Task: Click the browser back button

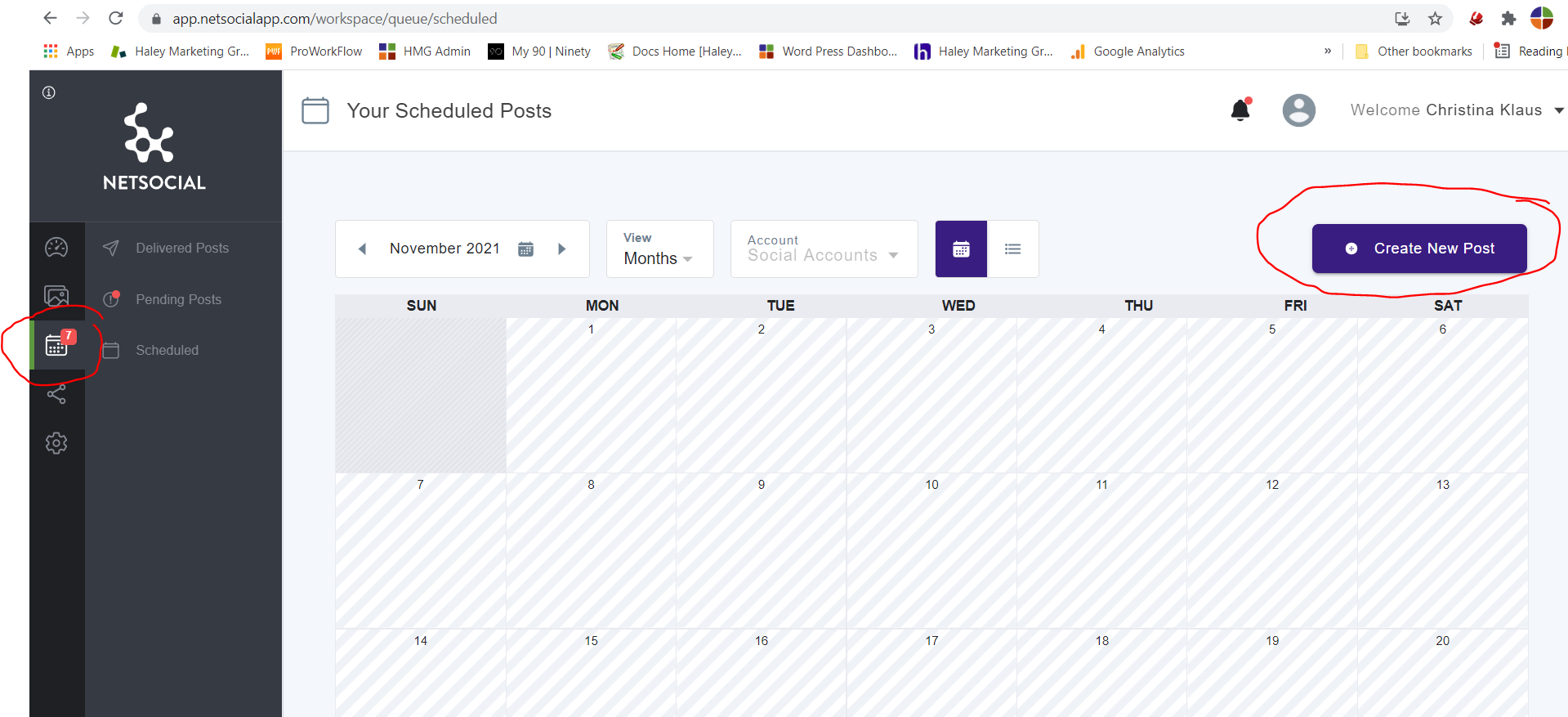Action: coord(50,18)
